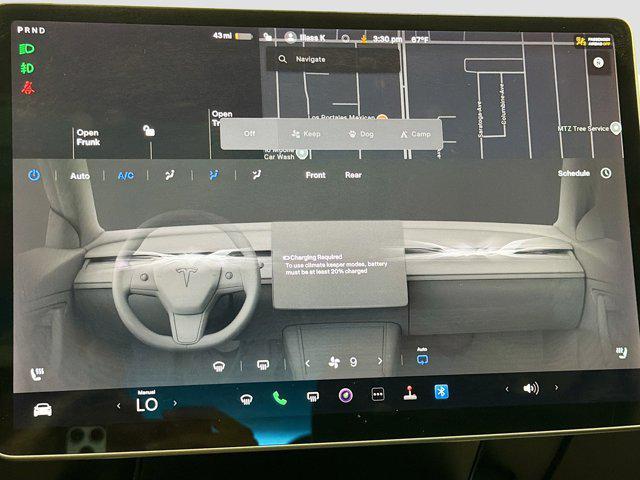Open the all apps menu

tap(378, 394)
